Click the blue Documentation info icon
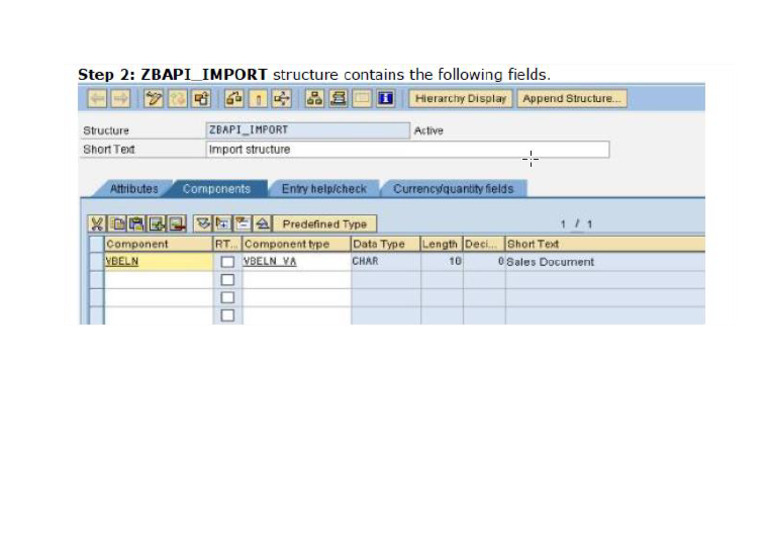 point(386,99)
